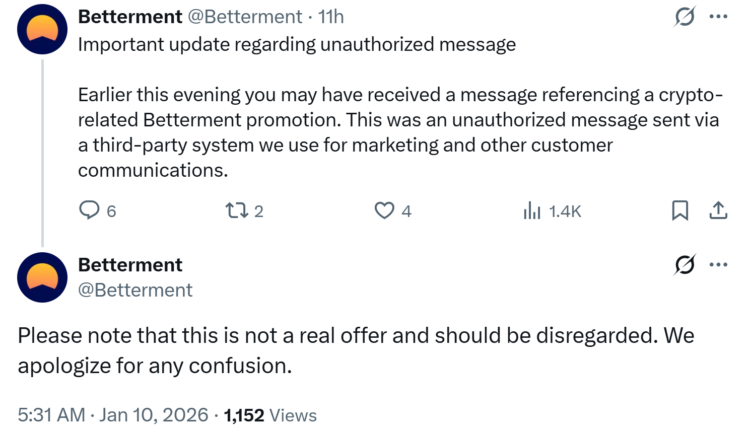Open Betterment avatar on first tweet

pyautogui.click(x=43, y=35)
